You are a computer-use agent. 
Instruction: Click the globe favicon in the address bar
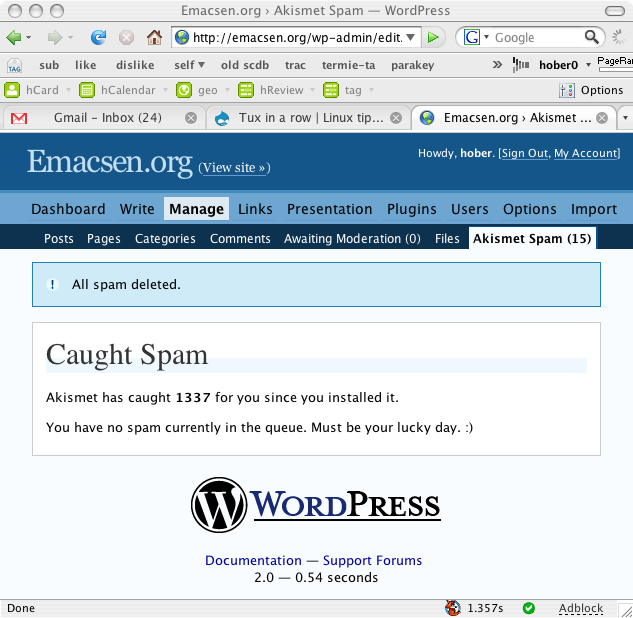point(182,37)
